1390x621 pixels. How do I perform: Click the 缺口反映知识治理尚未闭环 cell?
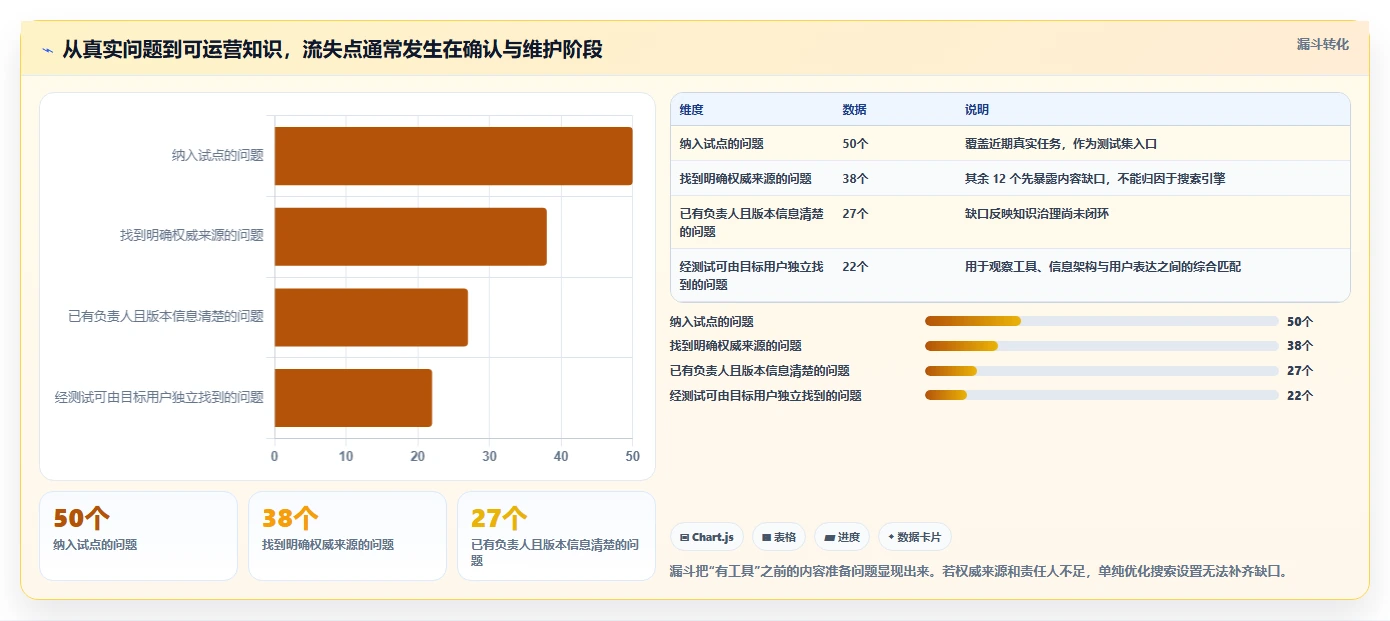click(1037, 214)
